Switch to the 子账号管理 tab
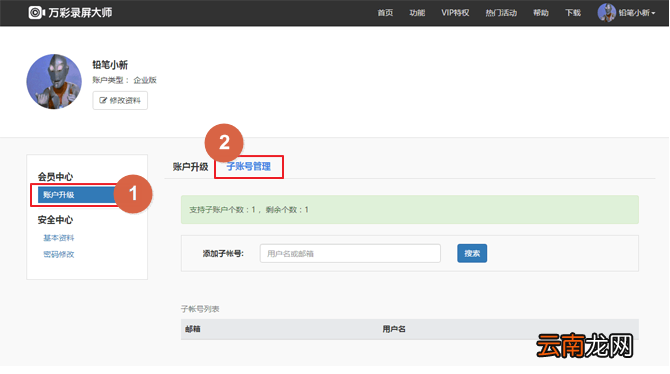 [249, 167]
